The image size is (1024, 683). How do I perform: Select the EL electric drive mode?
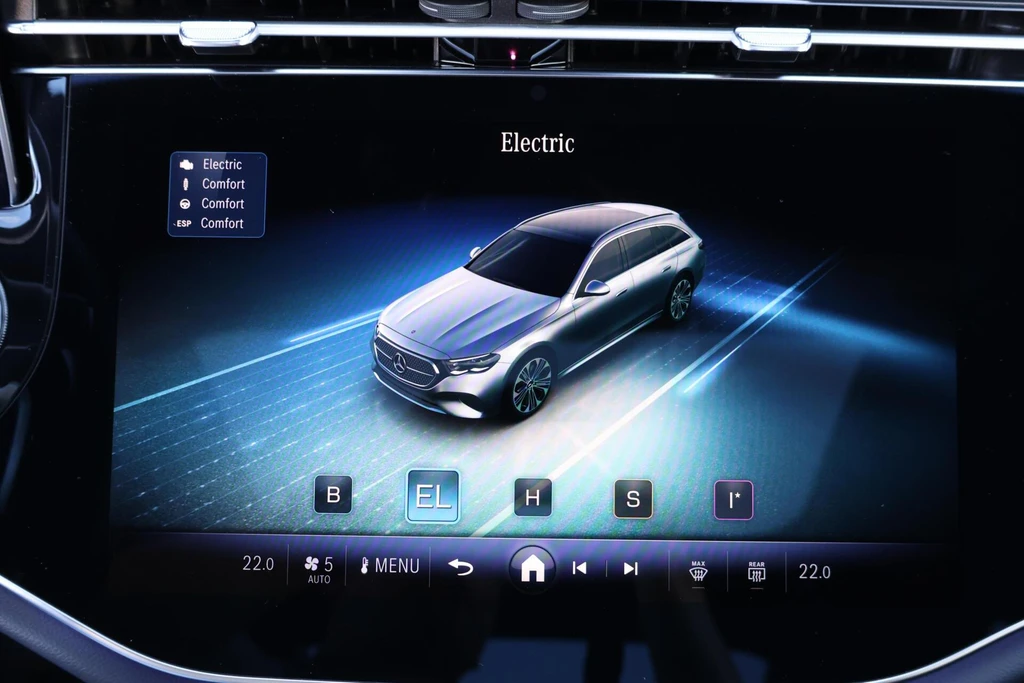(x=433, y=496)
